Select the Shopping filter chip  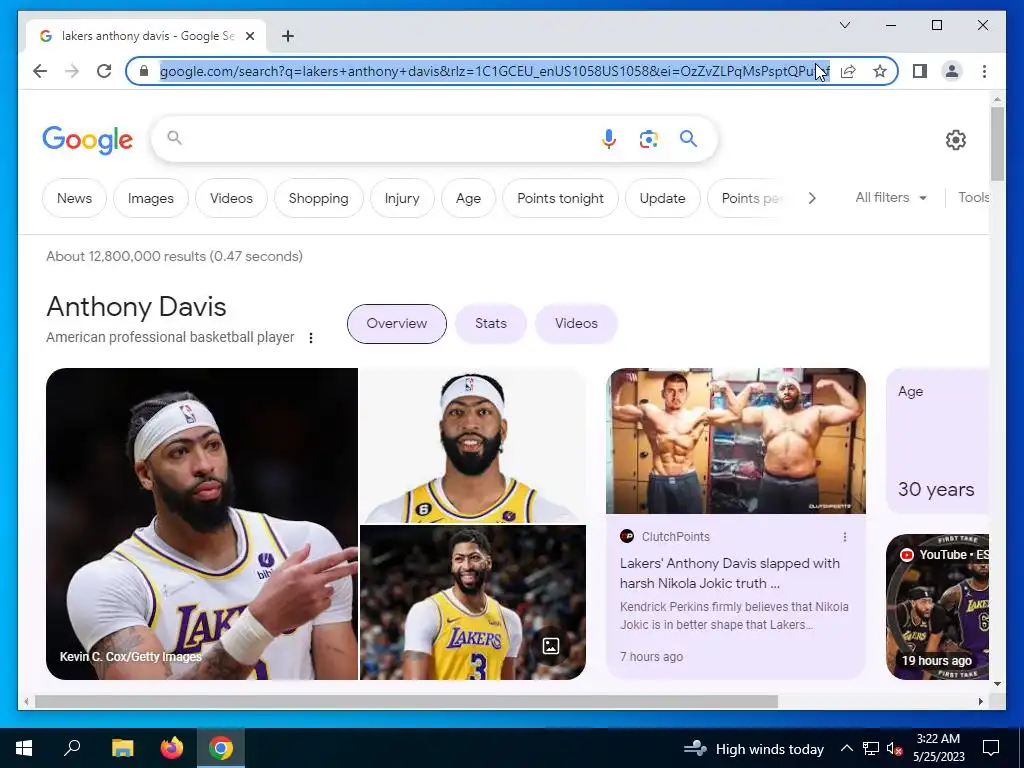[x=319, y=198]
